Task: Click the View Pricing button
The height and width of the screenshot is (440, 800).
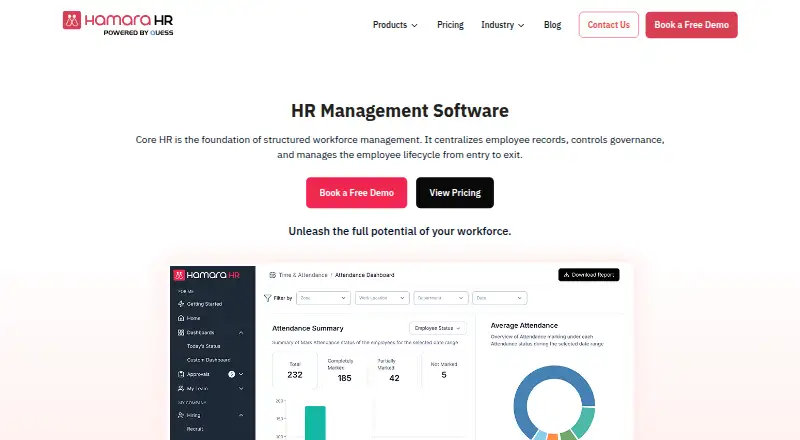Action: (455, 192)
